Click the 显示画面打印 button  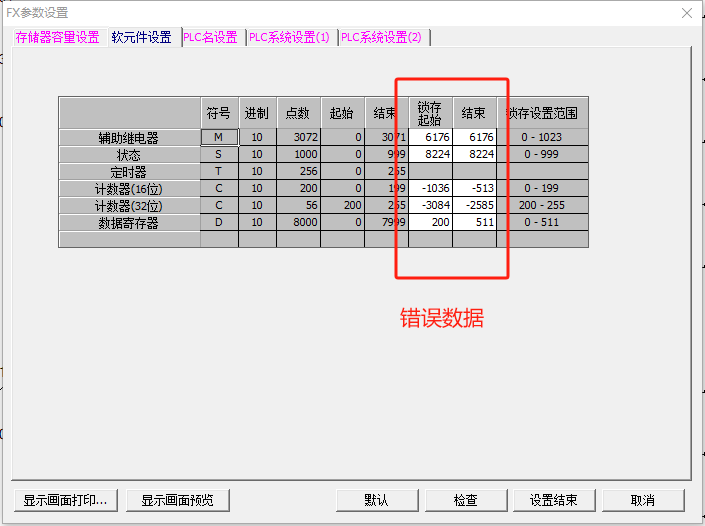67,500
